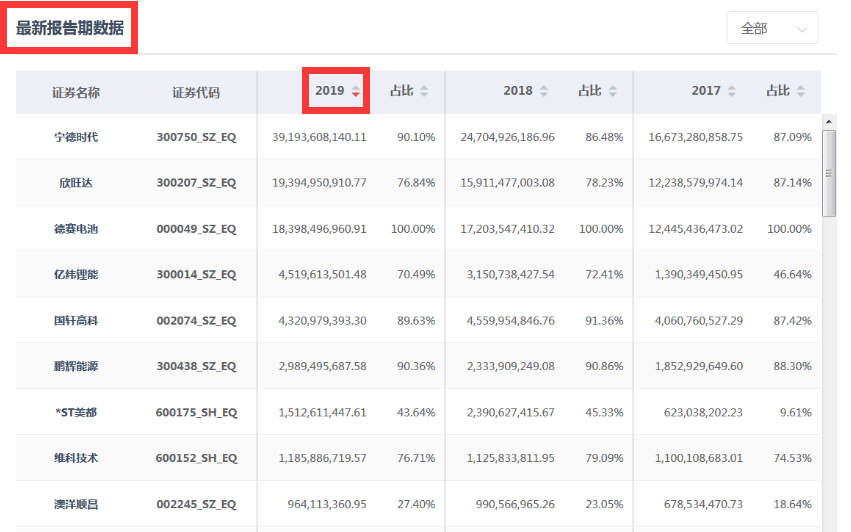Sort by the 2019 column arrow icon
The width and height of the screenshot is (851, 532).
(356, 91)
